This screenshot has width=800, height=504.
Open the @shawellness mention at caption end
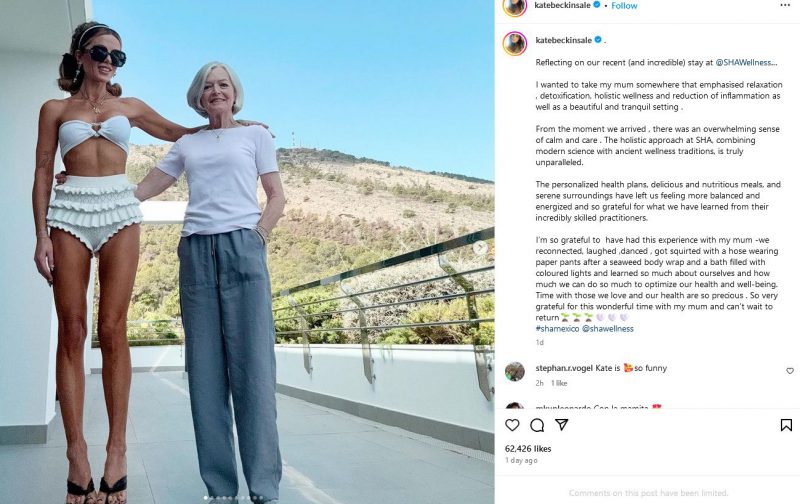[608, 329]
